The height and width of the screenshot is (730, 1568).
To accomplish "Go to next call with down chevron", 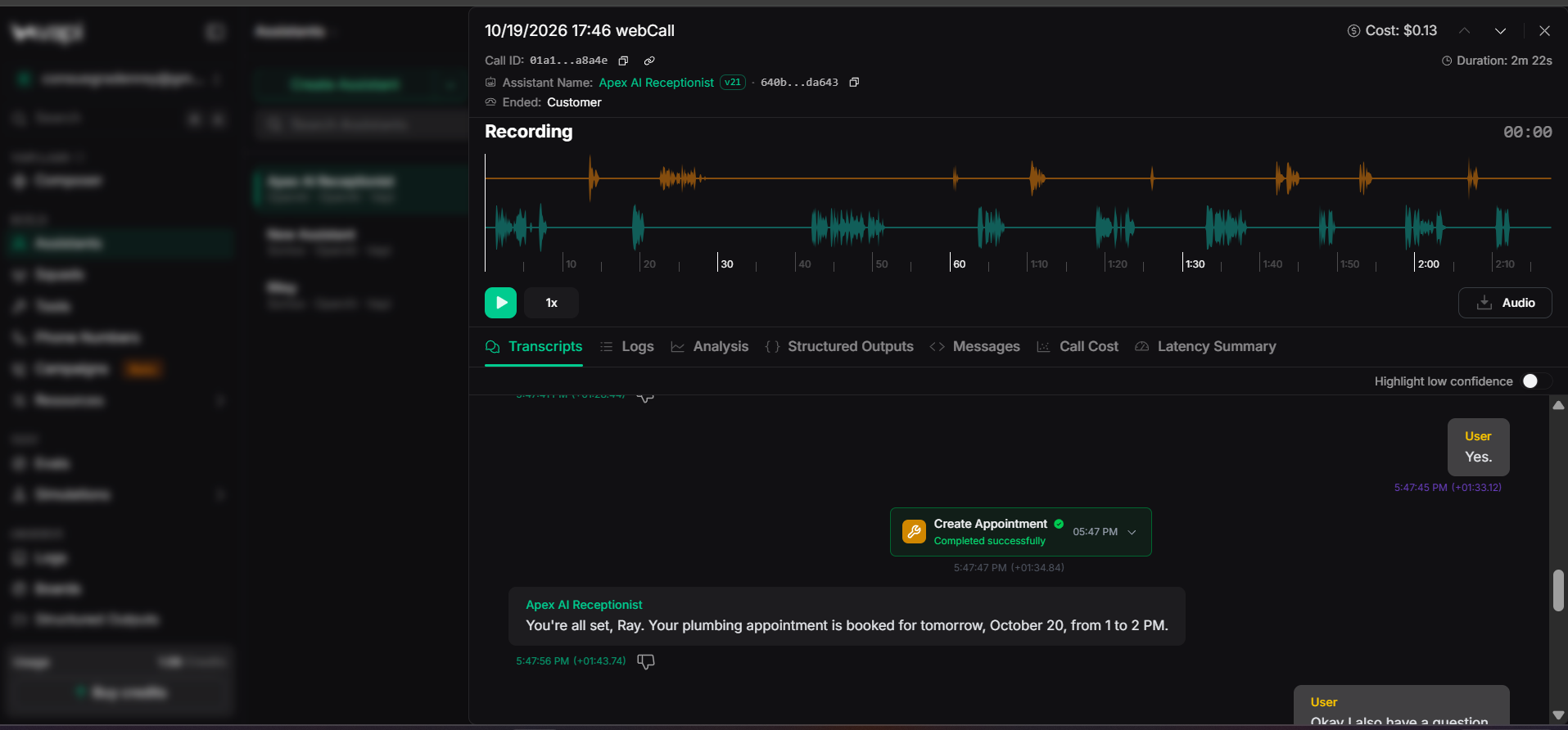I will click(x=1500, y=31).
